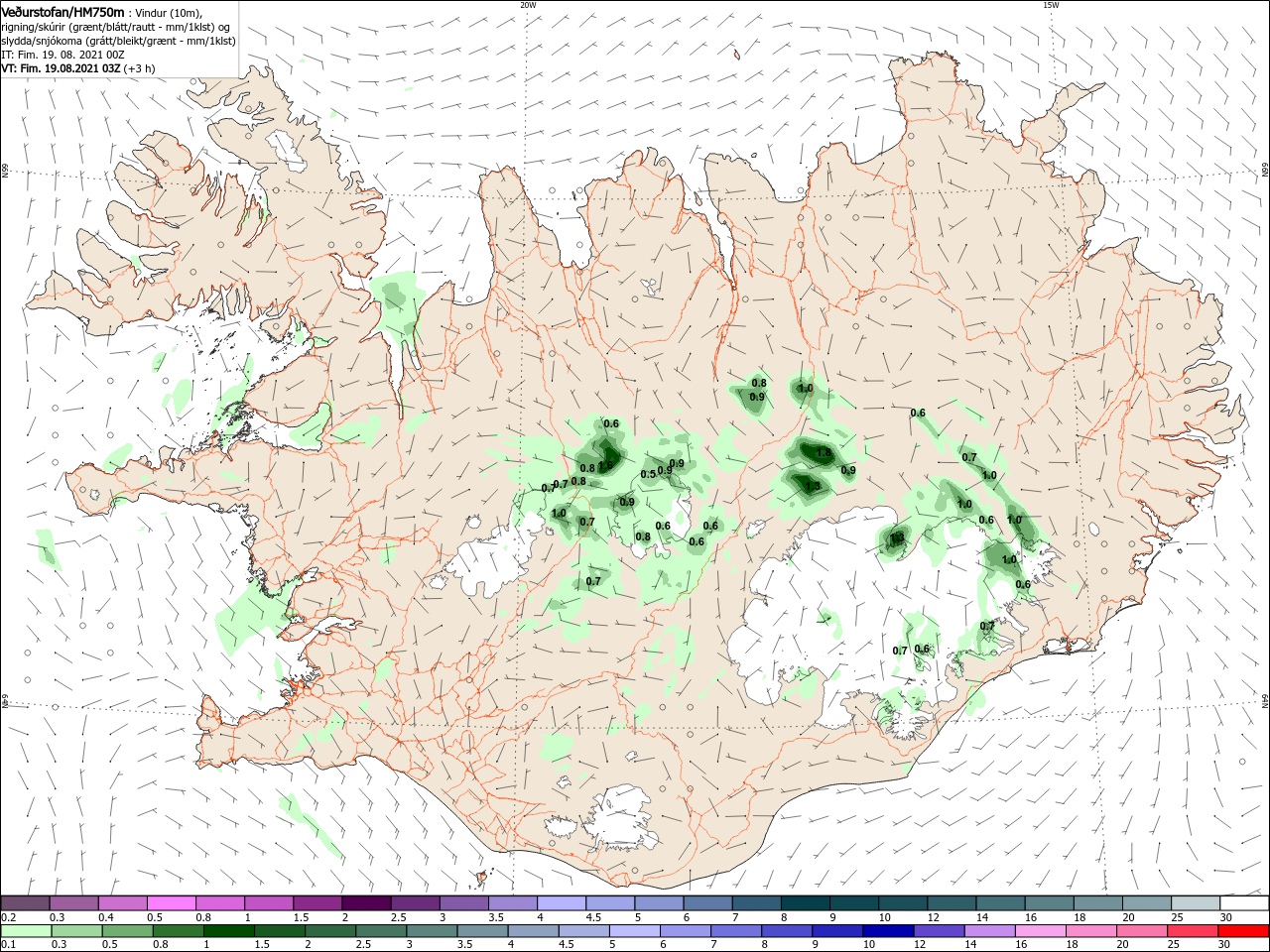Click the initial time line IT: Fim. 19. 08. 2021 00Z
1270x952 pixels.
point(62,55)
